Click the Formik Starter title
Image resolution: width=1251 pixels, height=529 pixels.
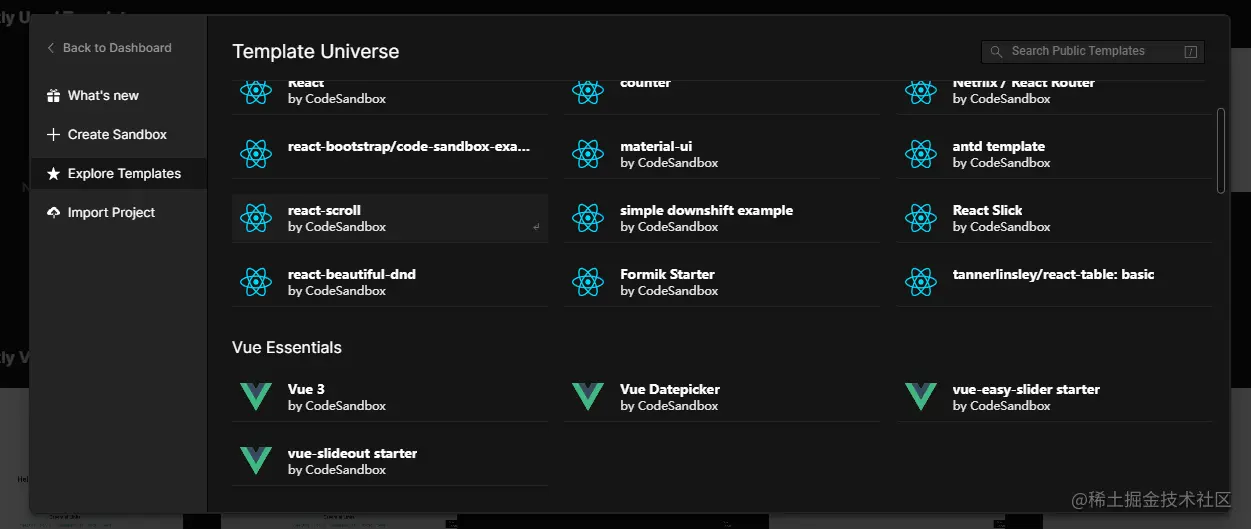667,274
